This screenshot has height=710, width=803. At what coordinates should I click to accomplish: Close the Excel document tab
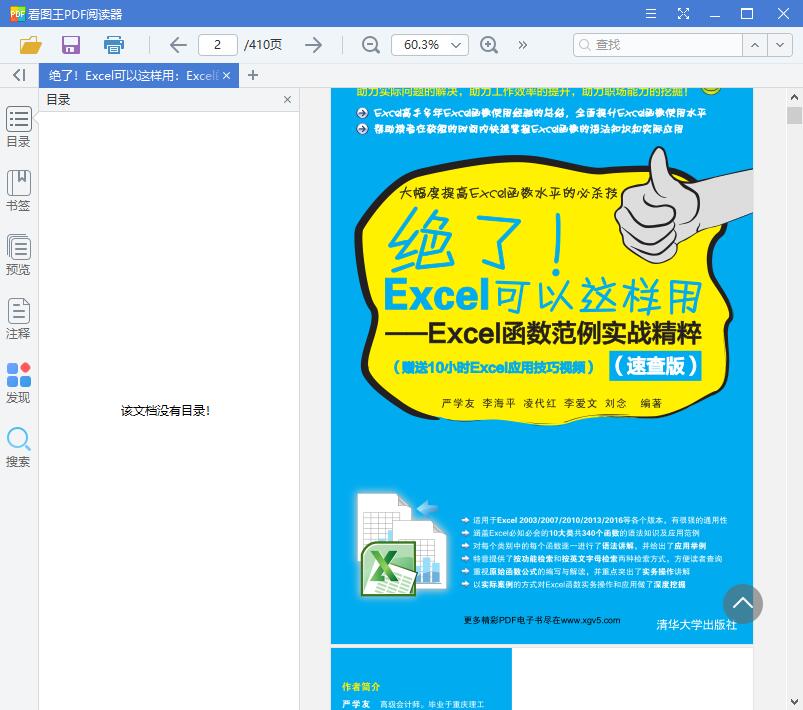coord(226,76)
